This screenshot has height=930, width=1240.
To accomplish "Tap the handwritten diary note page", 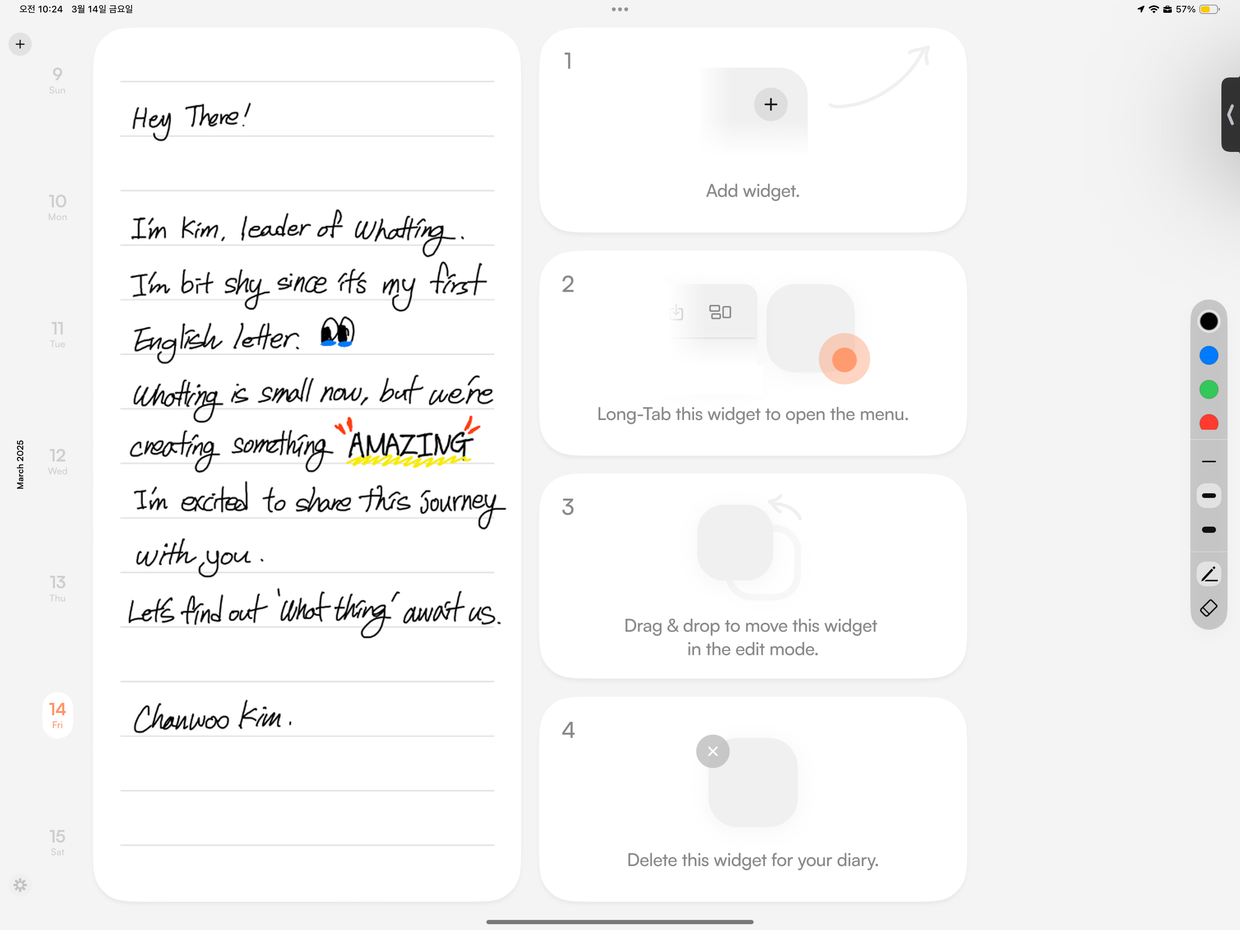I will (307, 464).
